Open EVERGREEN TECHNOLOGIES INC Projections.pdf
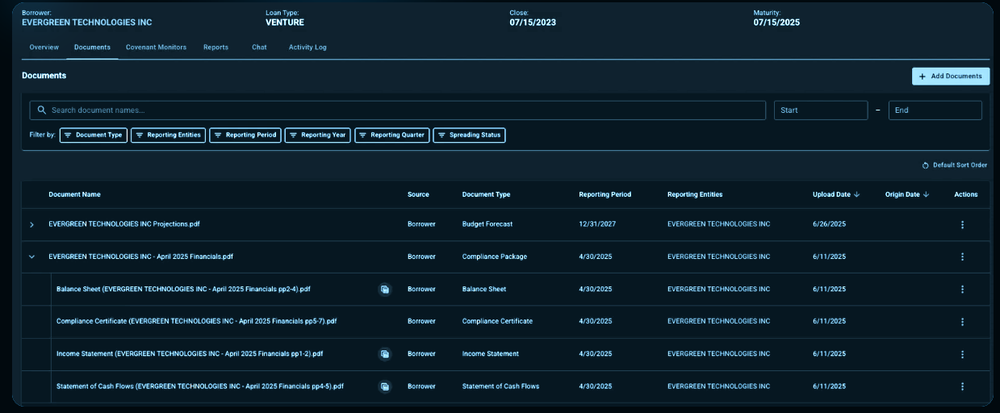1000x413 pixels. (125, 224)
